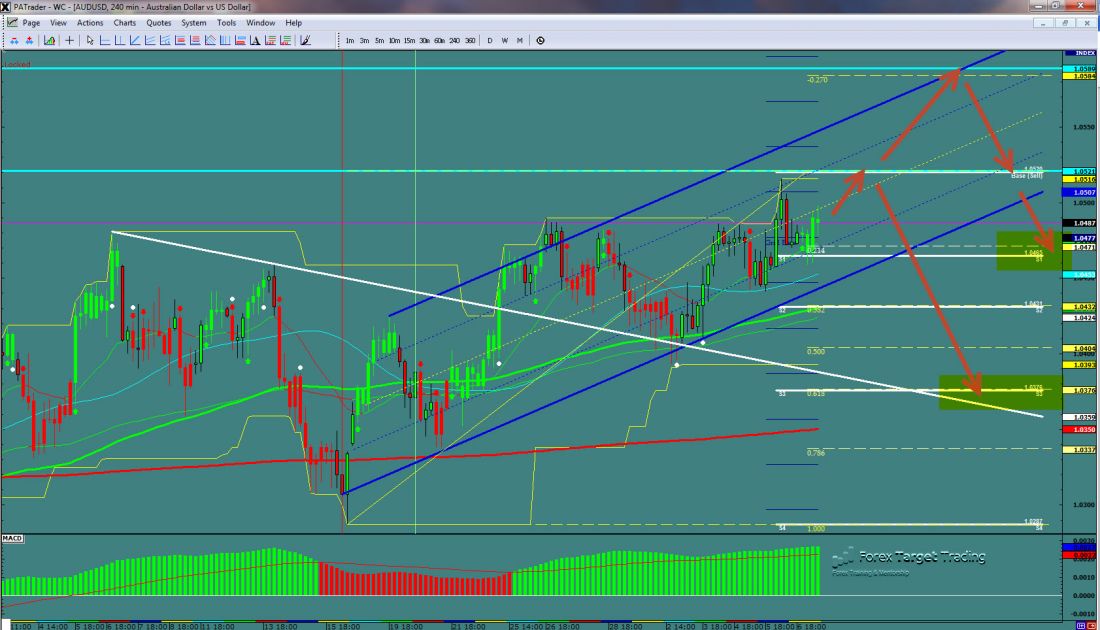1100x630 pixels.
Task: Switch chart to 240 minute timeframe
Action: (x=454, y=41)
